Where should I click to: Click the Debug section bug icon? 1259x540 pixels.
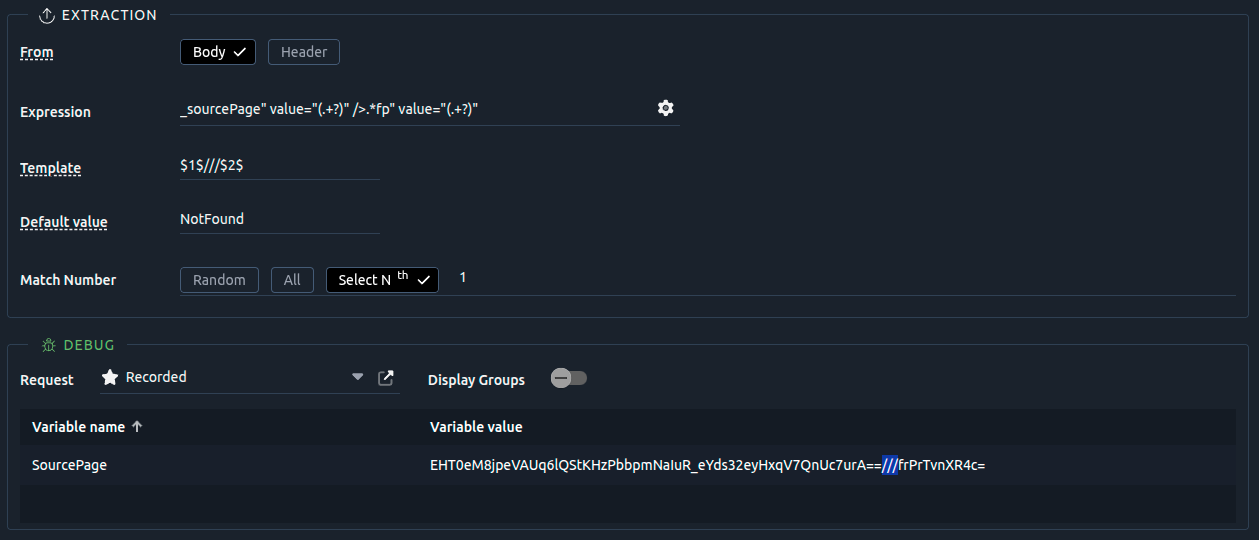(x=48, y=345)
